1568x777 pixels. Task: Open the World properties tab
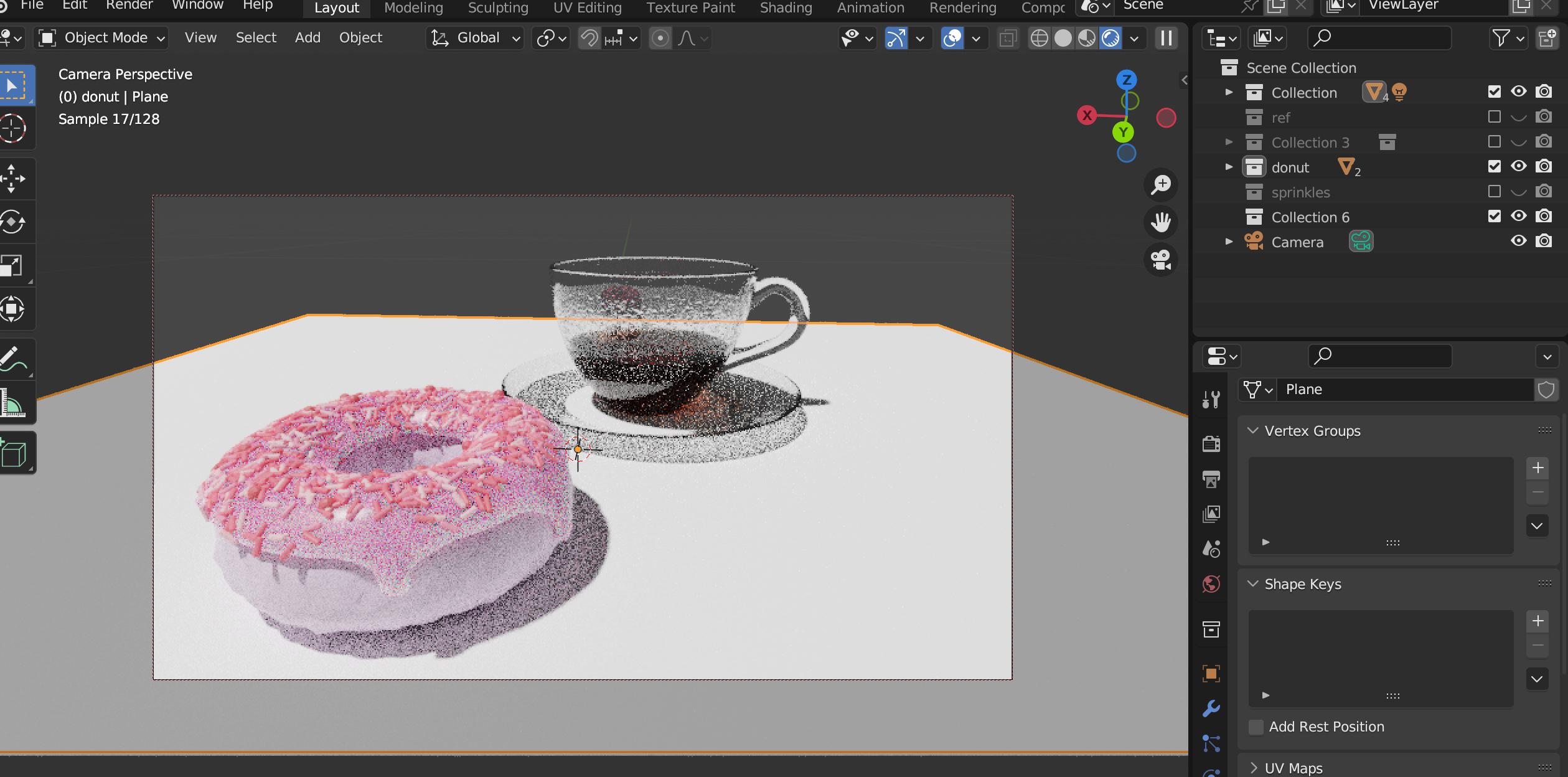(1211, 584)
